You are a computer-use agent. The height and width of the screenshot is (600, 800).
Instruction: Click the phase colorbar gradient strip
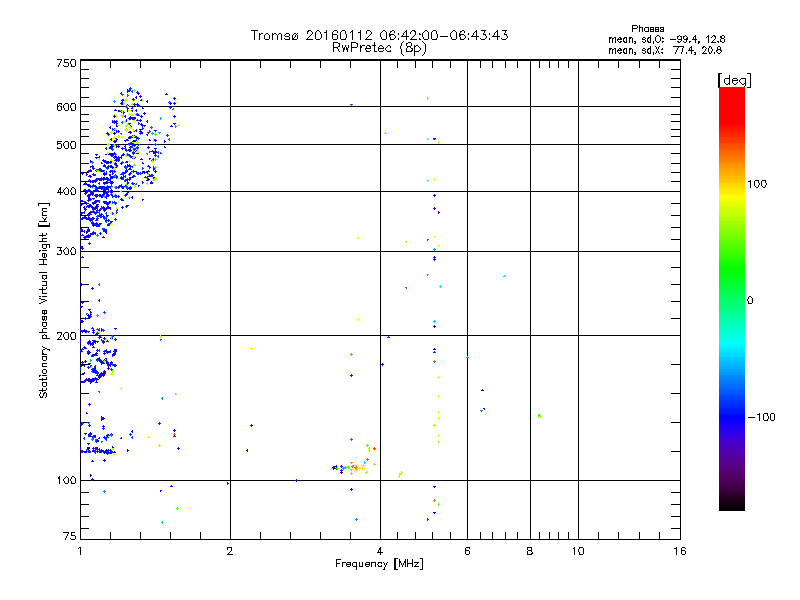pyautogui.click(x=732, y=299)
